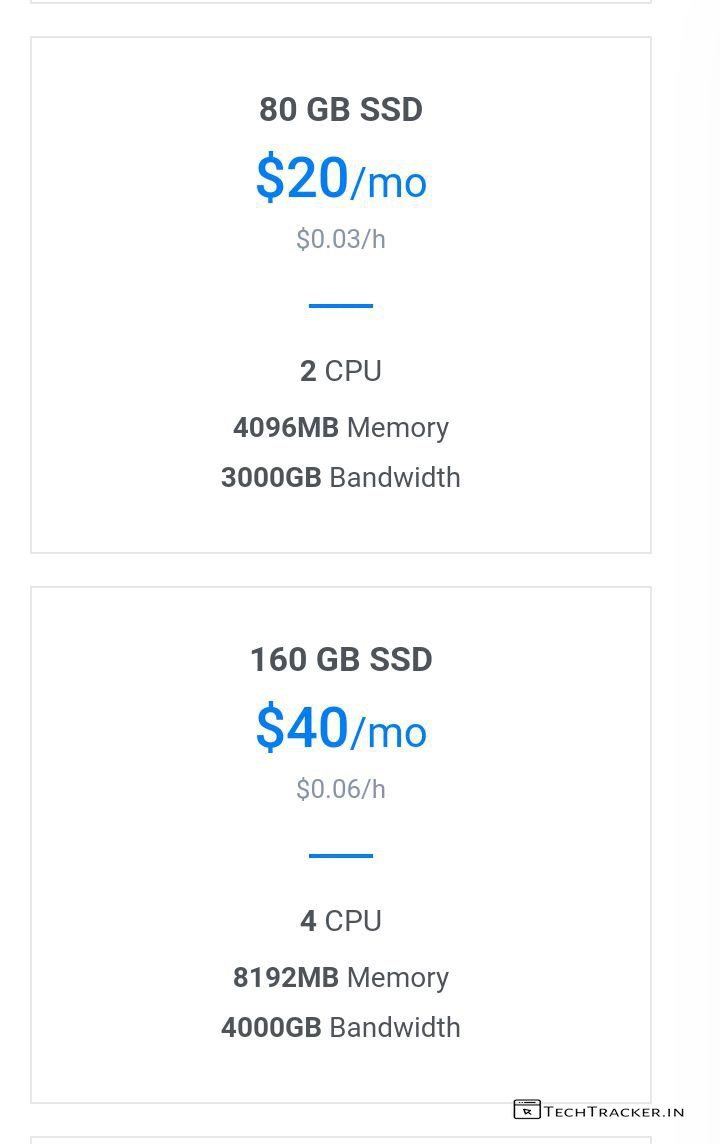Click the TechTracker browser window icon

(527, 1109)
